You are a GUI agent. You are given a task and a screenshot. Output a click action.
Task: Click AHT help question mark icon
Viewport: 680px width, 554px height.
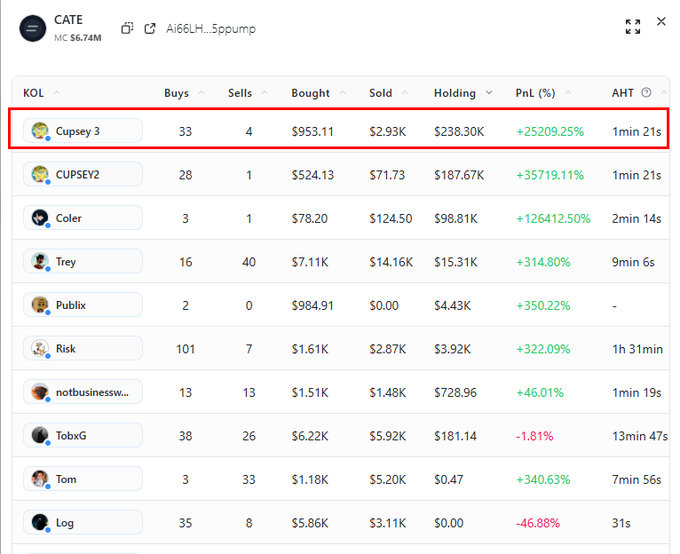pyautogui.click(x=646, y=92)
